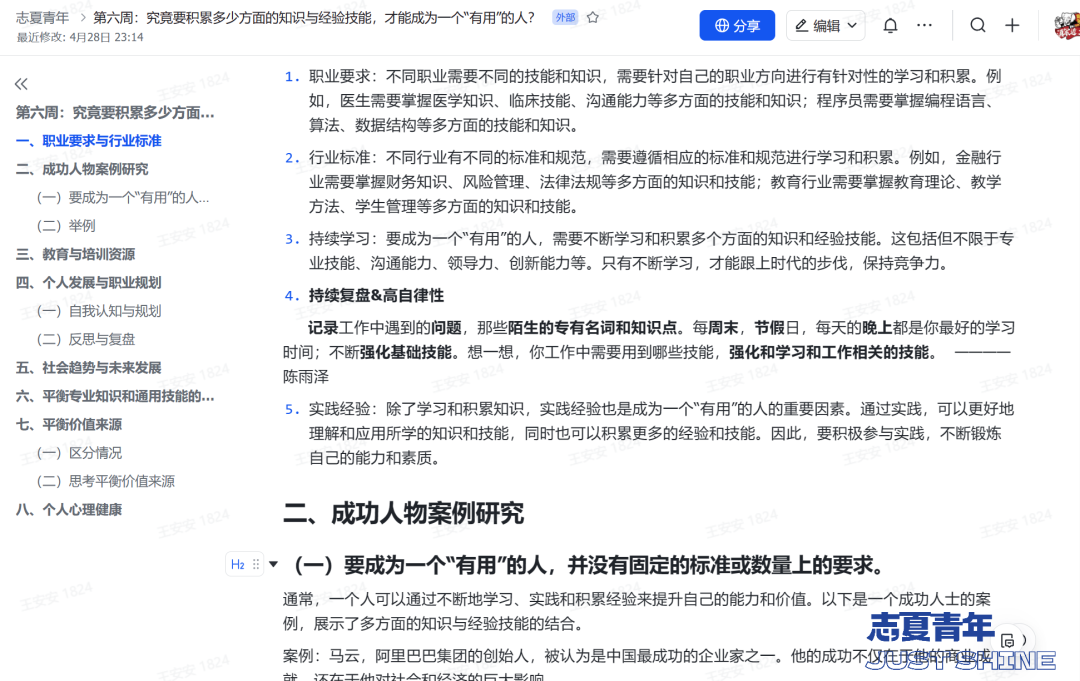Image resolution: width=1080 pixels, height=681 pixels.
Task: Go to 七、平衡价值来源 section
Action: point(69,424)
